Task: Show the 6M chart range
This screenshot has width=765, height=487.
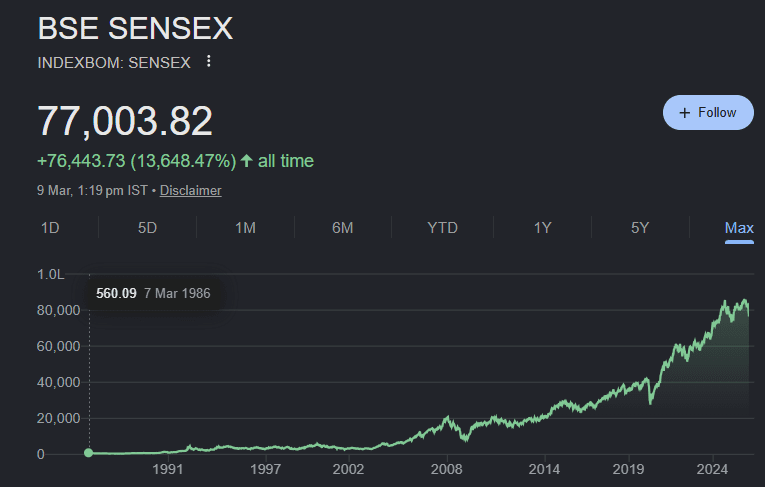Action: pos(343,228)
